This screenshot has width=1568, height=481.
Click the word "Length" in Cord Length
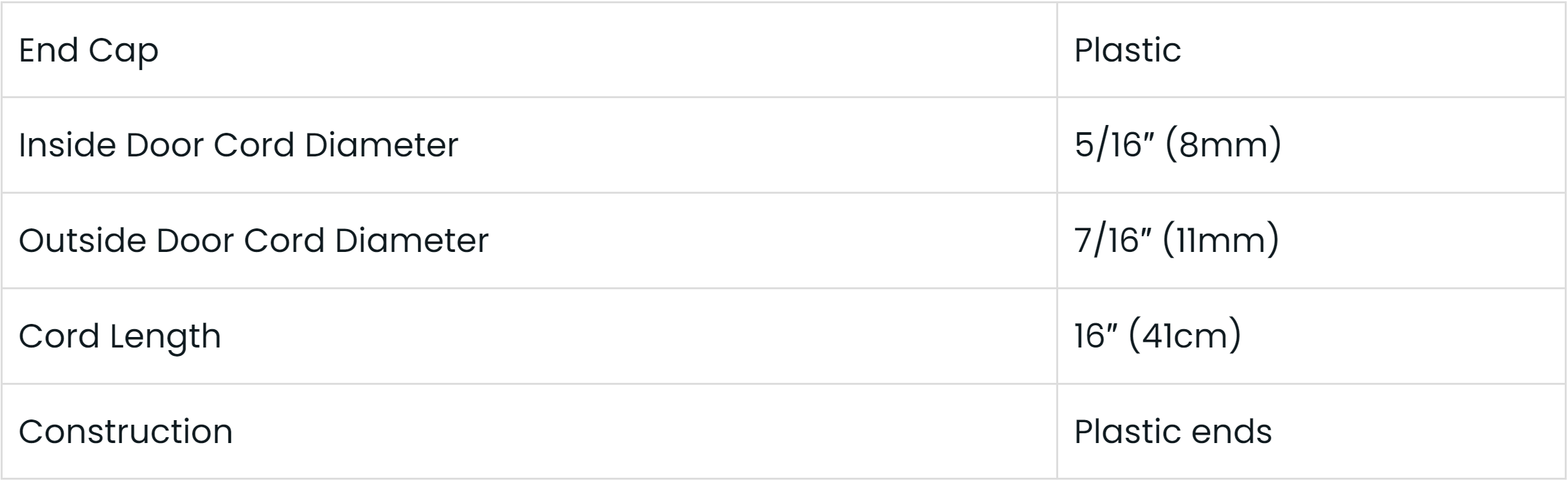(x=165, y=336)
